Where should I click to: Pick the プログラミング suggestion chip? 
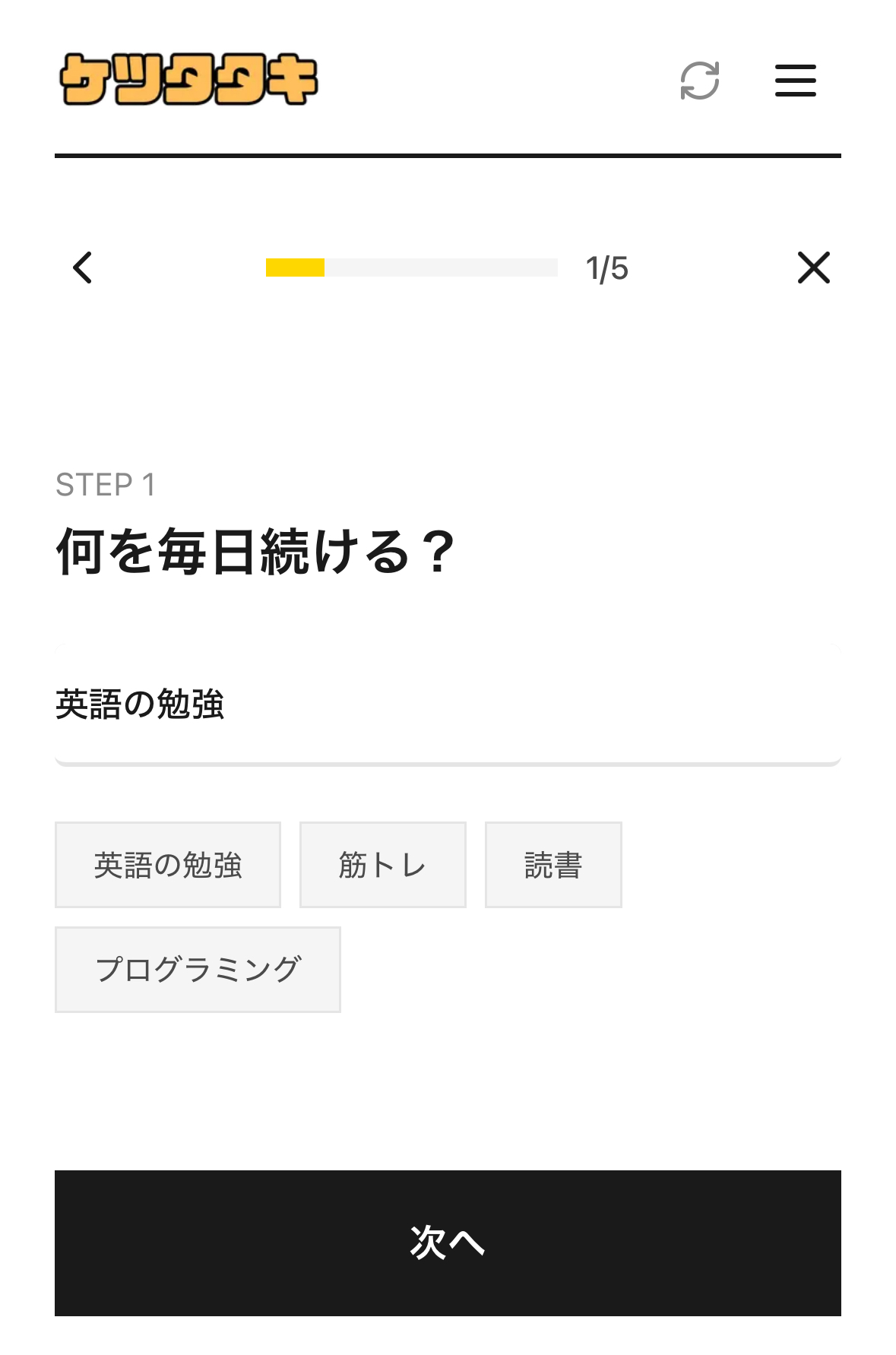coord(198,970)
